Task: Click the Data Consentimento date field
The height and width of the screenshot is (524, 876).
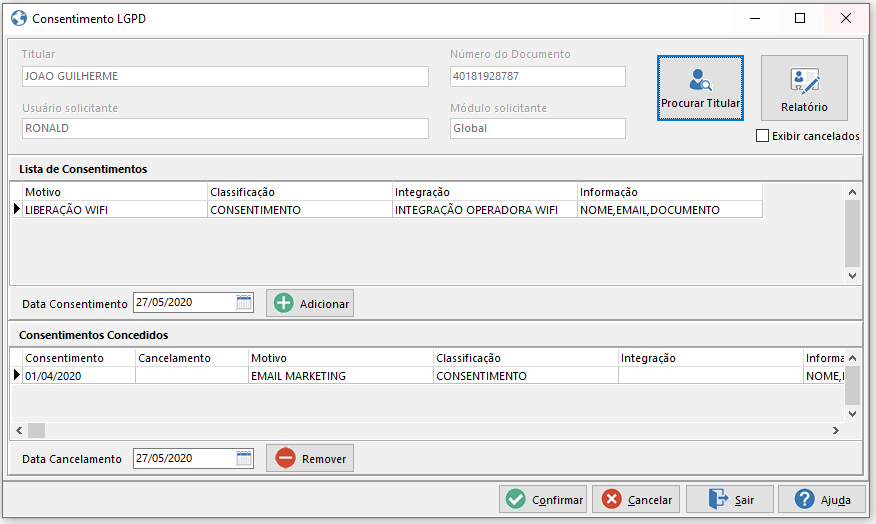Action: click(184, 303)
